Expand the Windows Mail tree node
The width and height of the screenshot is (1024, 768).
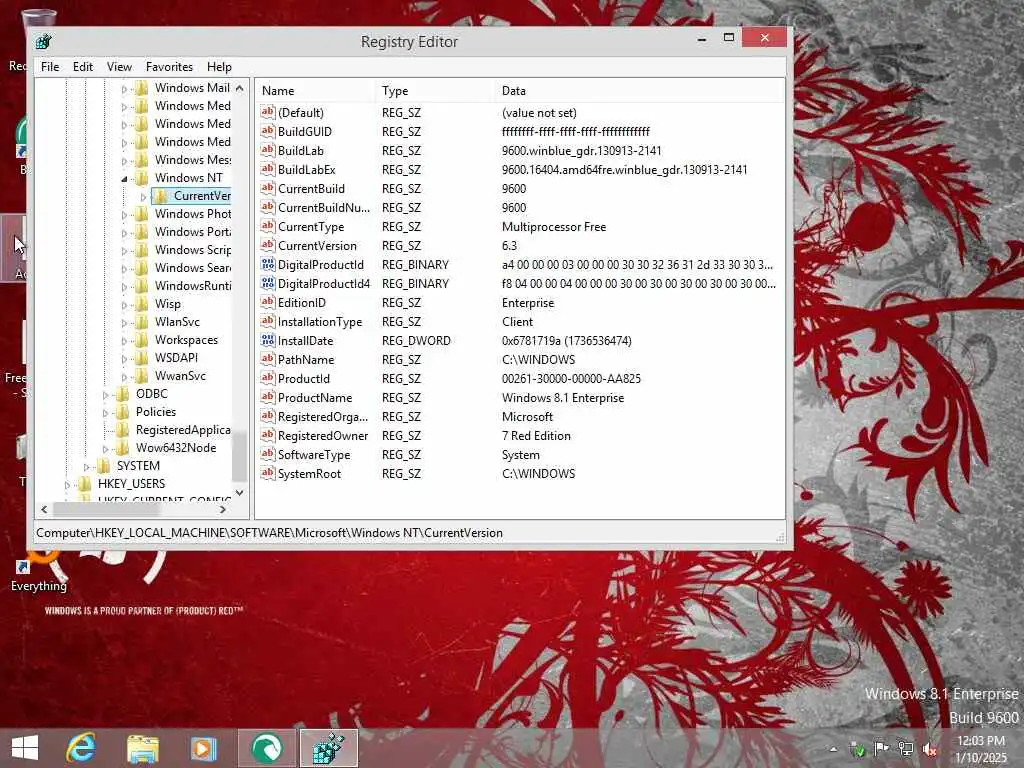[x=124, y=88]
